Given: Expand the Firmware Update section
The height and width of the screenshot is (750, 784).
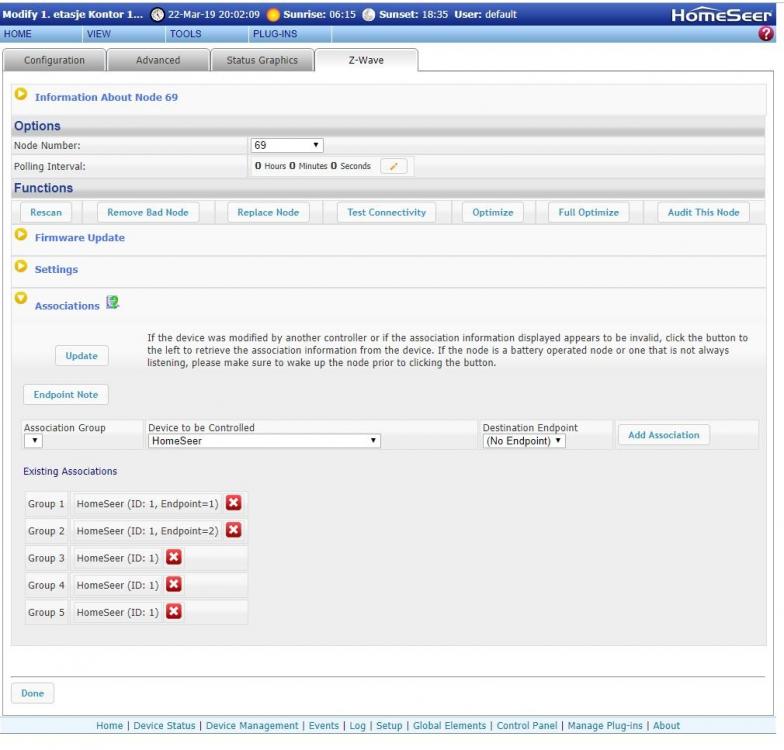Looking at the screenshot, I should [x=20, y=237].
